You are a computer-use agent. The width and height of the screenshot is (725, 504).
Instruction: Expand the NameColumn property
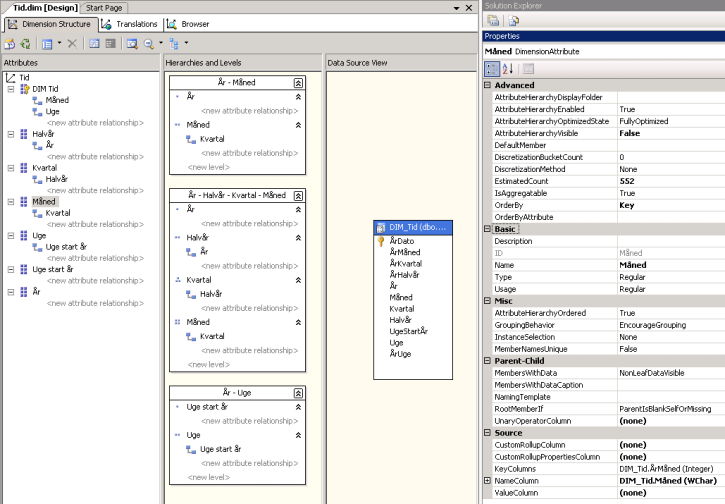pyautogui.click(x=487, y=481)
